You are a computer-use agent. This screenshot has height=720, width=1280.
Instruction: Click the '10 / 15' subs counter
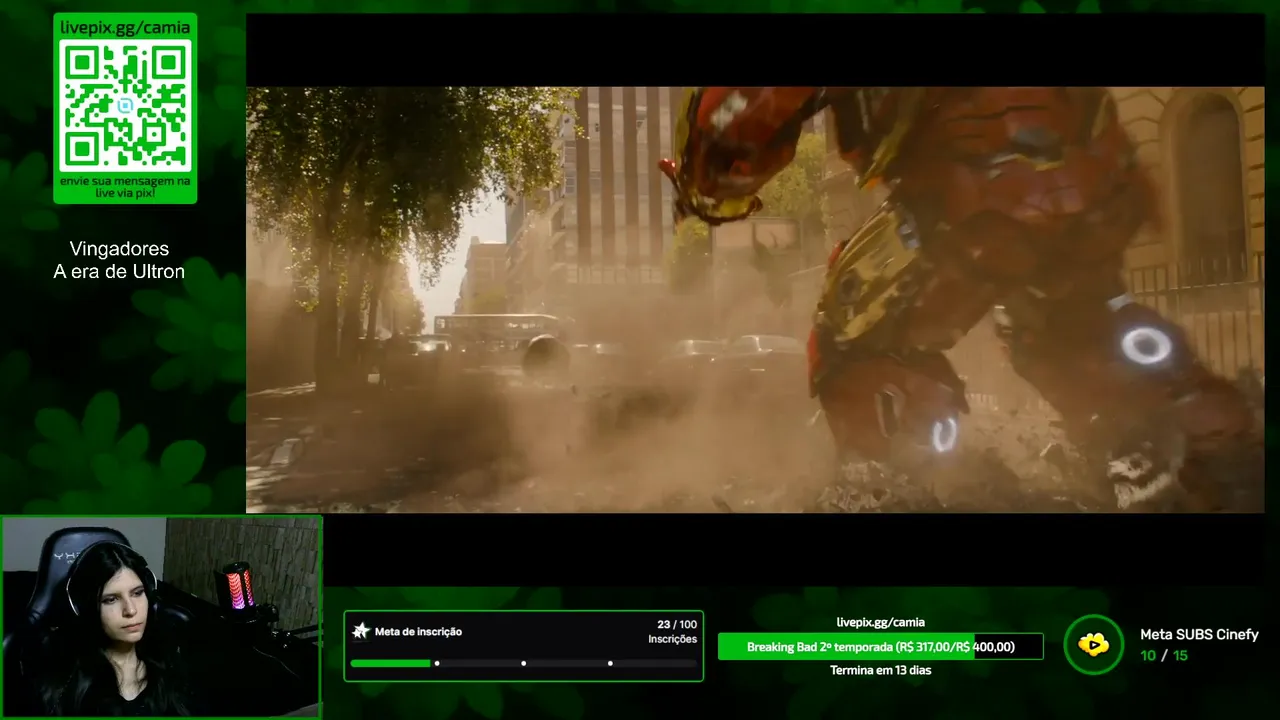[1164, 656]
